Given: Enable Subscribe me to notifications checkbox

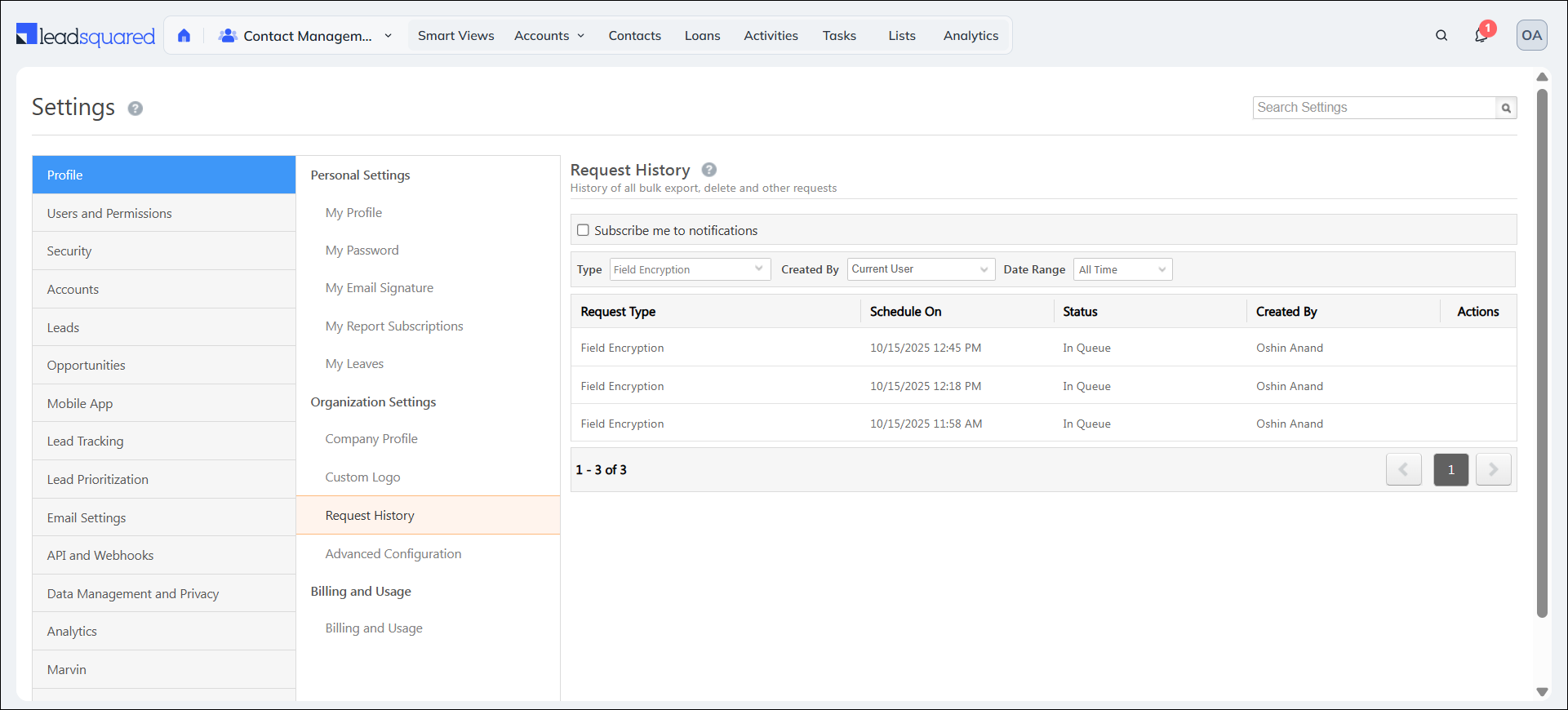Looking at the screenshot, I should 583,230.
